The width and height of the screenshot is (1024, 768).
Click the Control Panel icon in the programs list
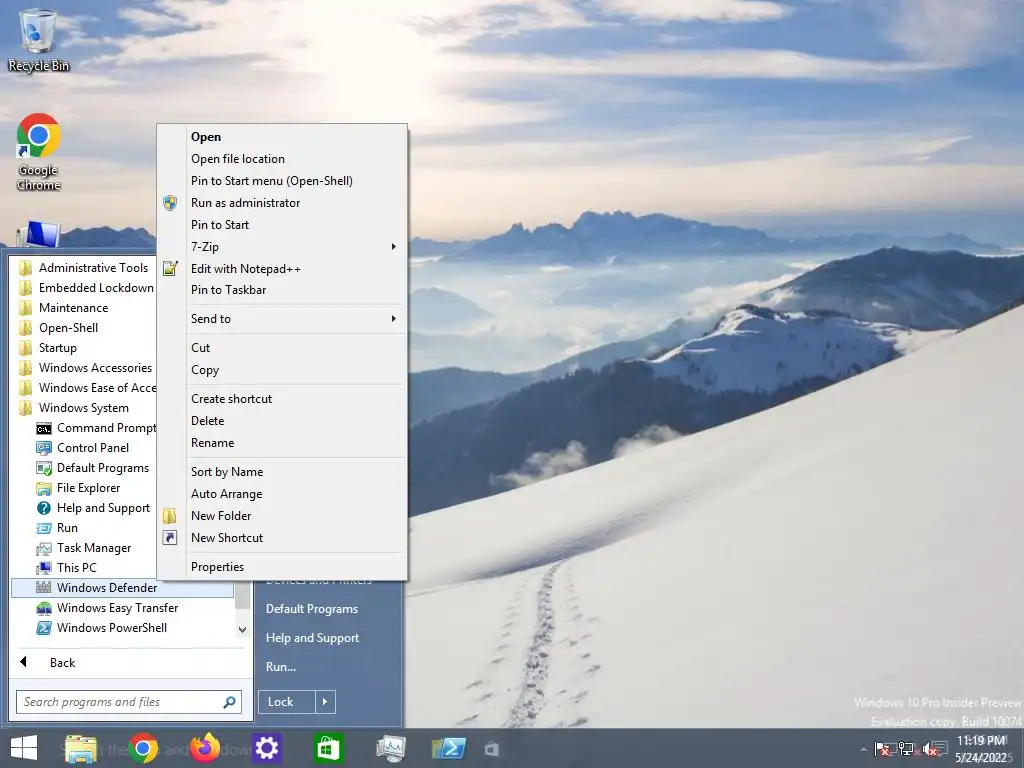44,448
